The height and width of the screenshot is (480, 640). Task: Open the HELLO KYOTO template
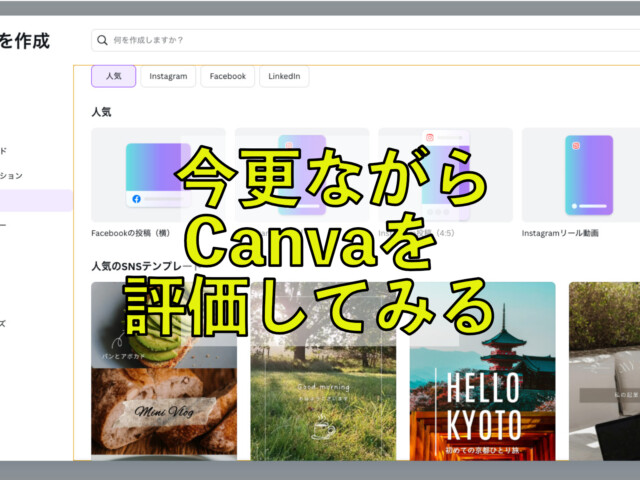pos(483,371)
